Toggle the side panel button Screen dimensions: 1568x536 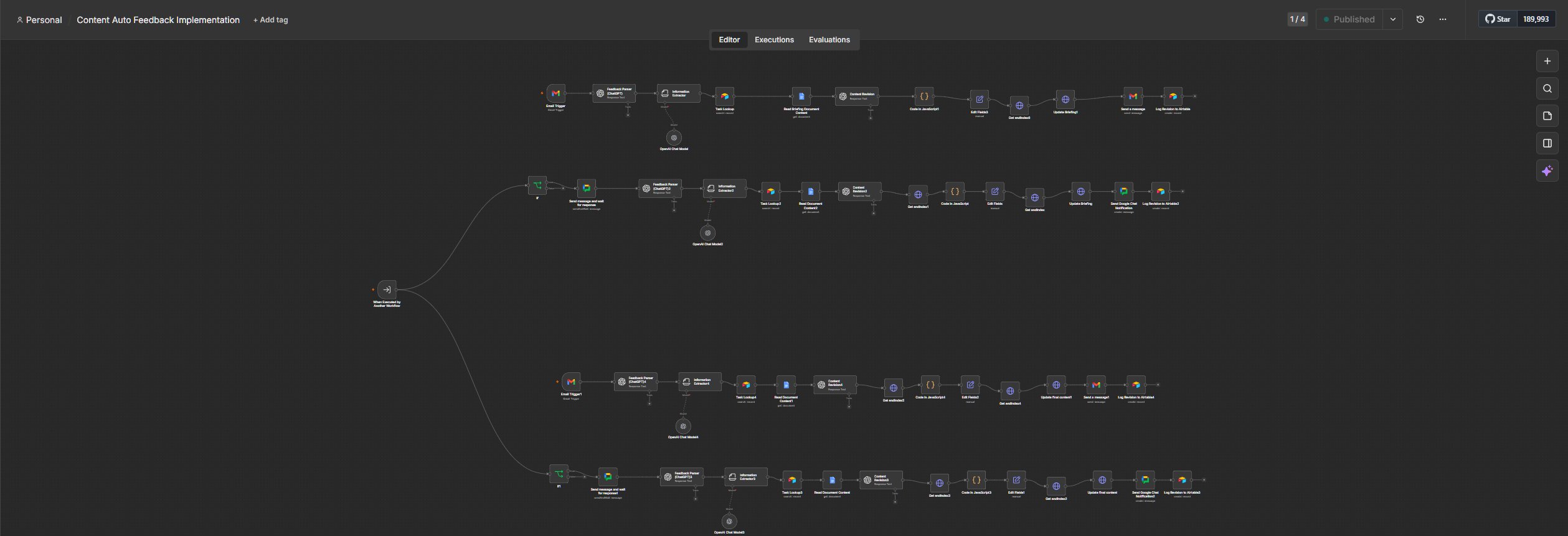click(x=1547, y=143)
